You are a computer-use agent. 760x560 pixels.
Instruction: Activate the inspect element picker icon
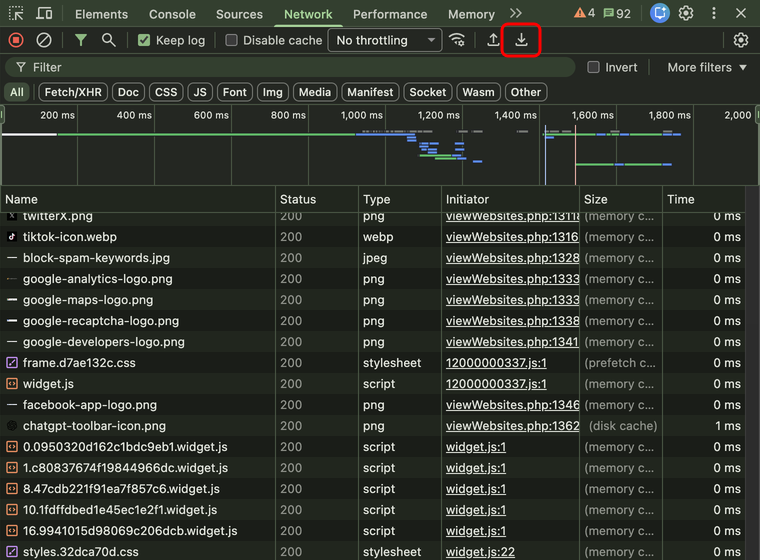(16, 14)
